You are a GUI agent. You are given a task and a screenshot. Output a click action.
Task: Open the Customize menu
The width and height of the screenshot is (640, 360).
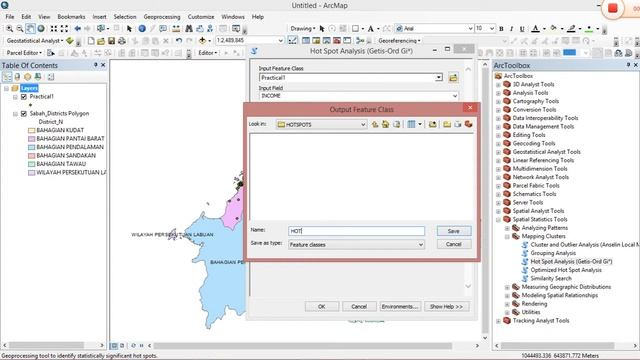pos(201,17)
